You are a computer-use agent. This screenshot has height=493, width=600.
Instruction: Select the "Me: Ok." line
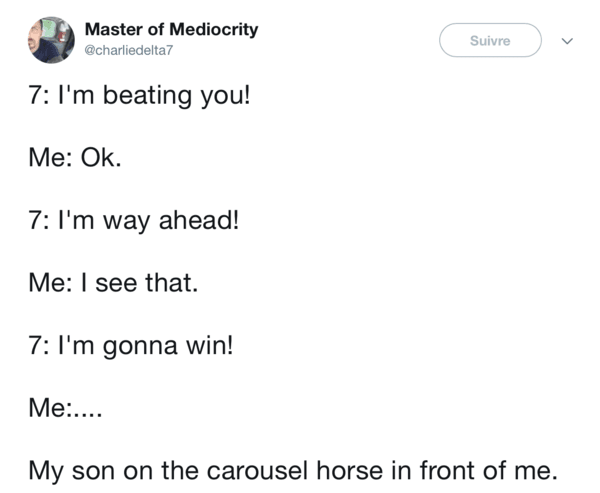(x=75, y=157)
